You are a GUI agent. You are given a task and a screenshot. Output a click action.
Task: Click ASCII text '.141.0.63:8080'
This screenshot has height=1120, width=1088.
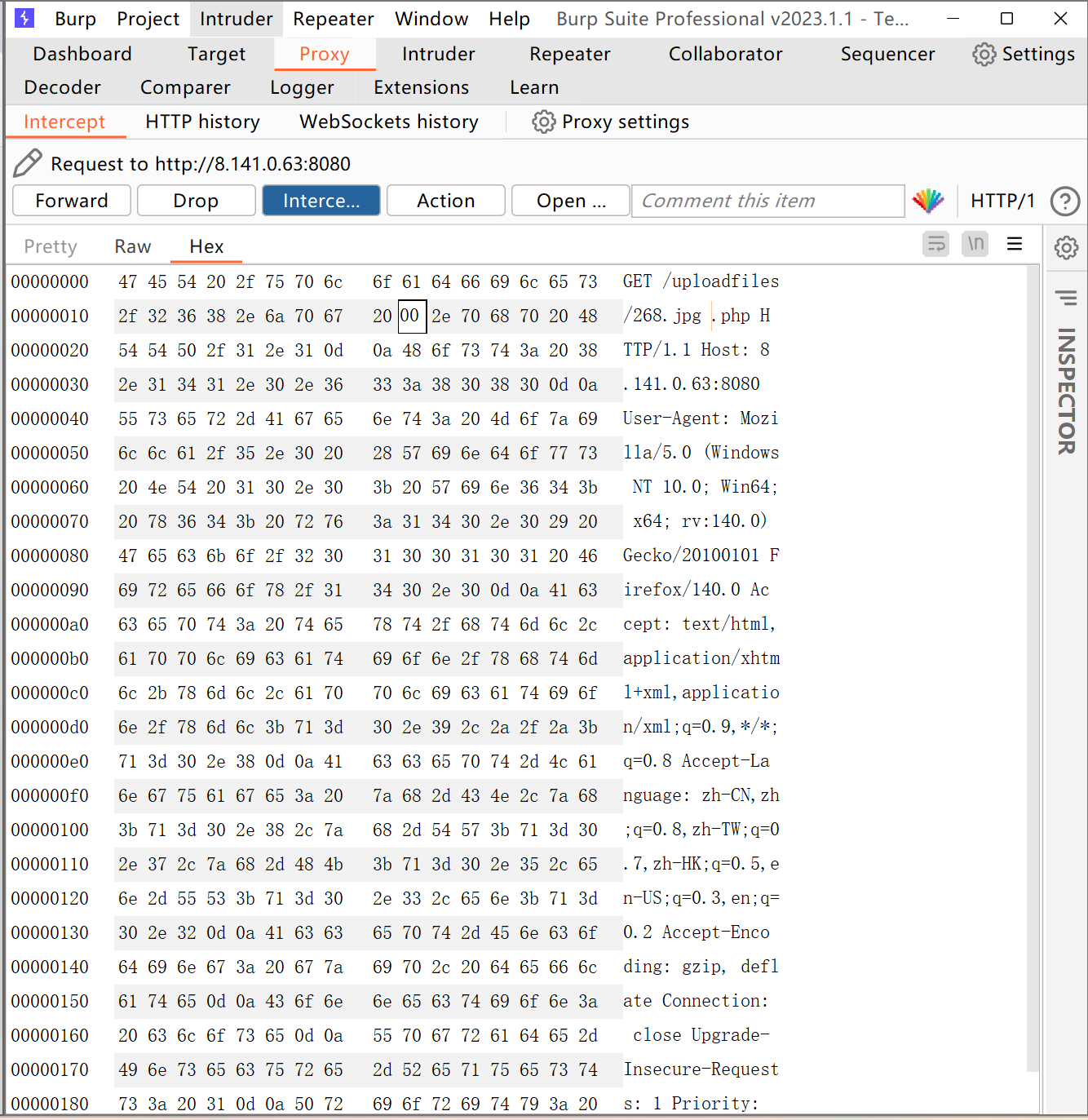coord(692,384)
